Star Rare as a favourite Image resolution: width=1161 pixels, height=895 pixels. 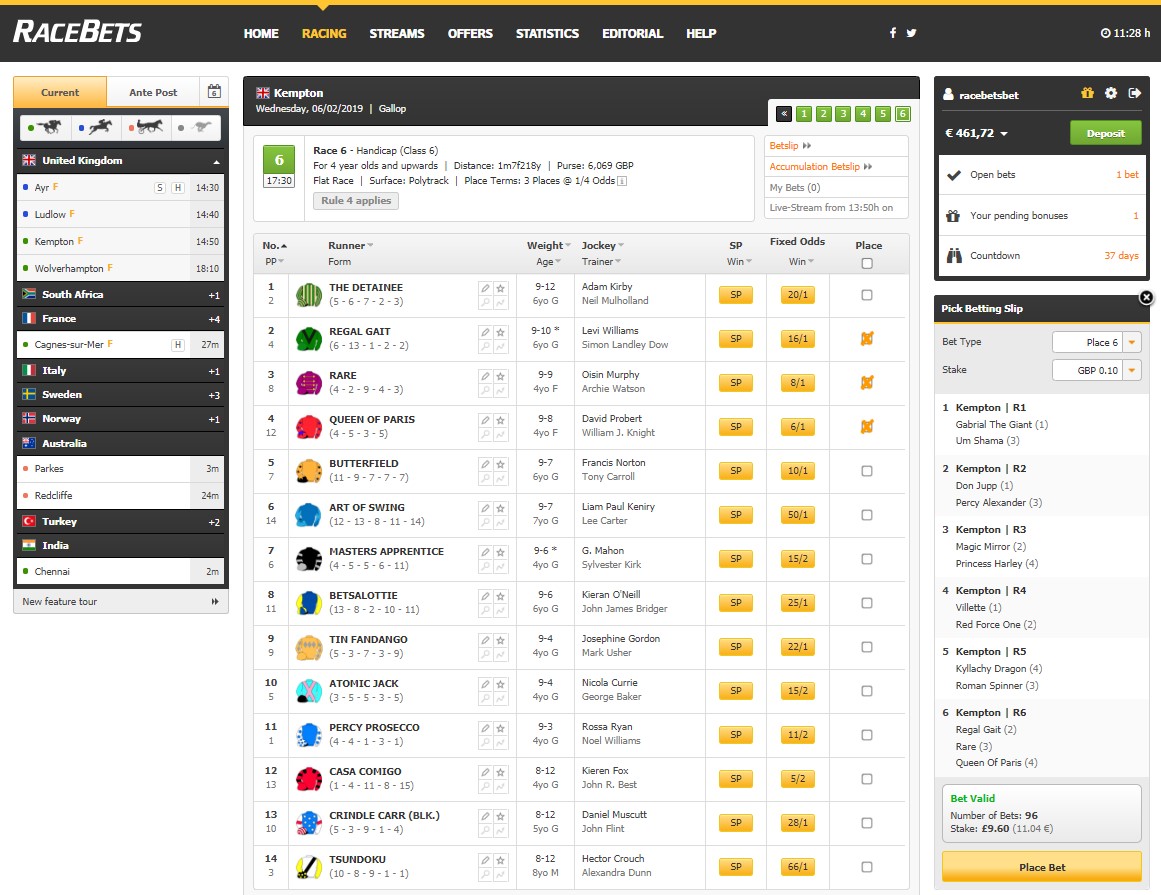[501, 376]
